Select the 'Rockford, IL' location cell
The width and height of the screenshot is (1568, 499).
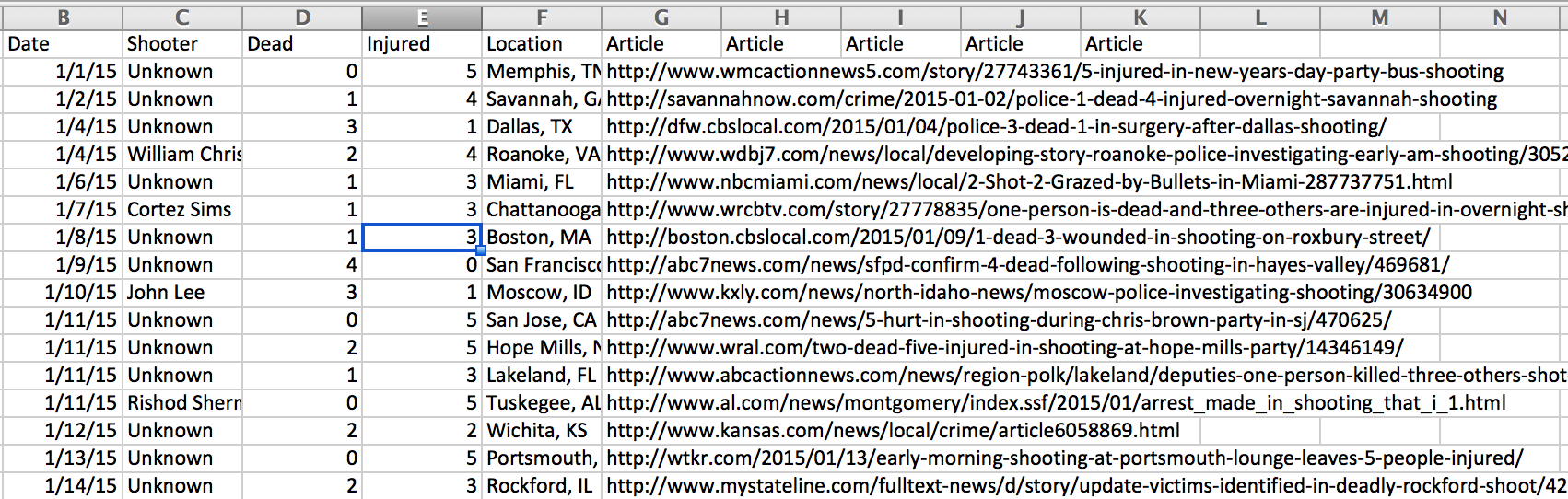[x=542, y=486]
